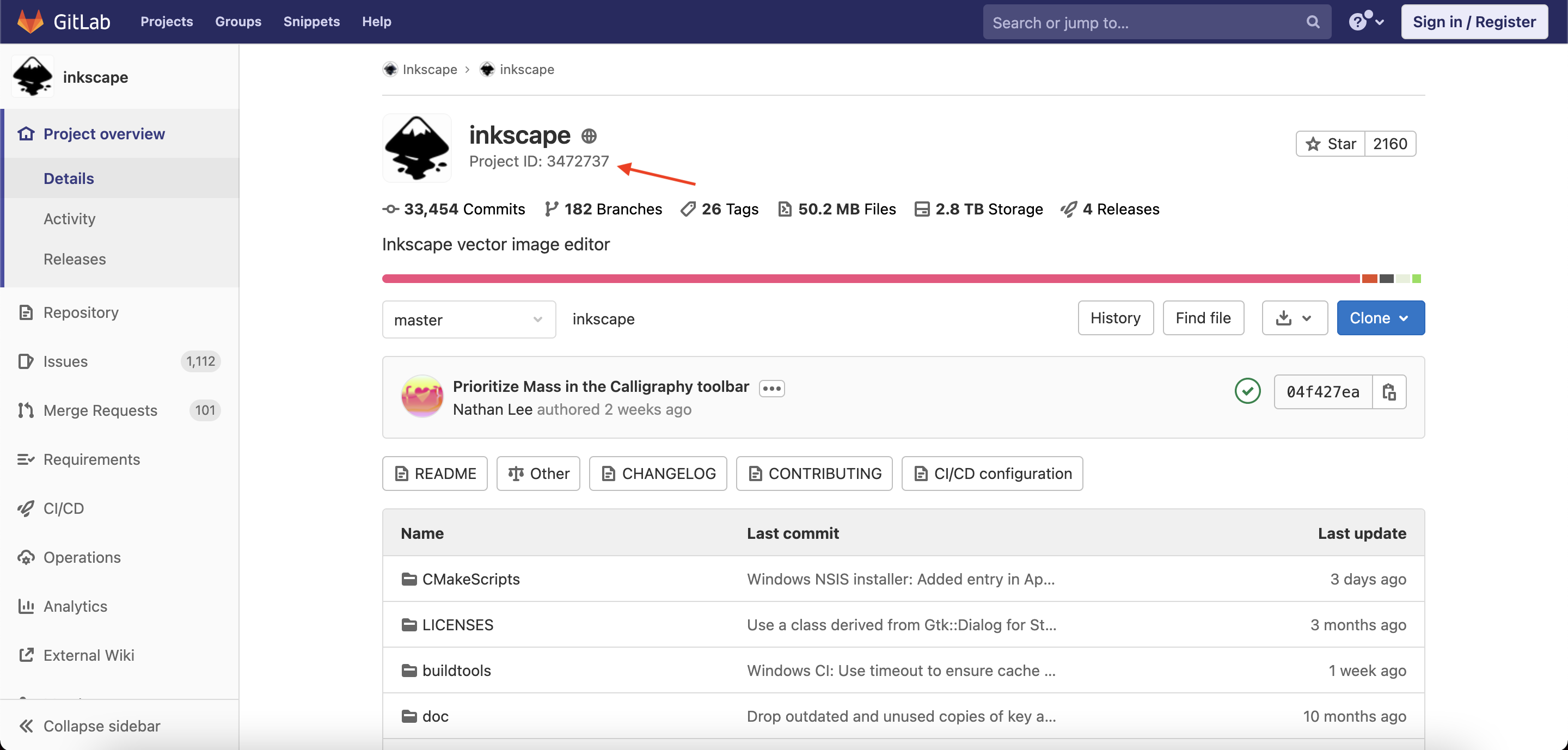This screenshot has width=1568, height=750.
Task: Open the master branch dropdown
Action: 469,319
